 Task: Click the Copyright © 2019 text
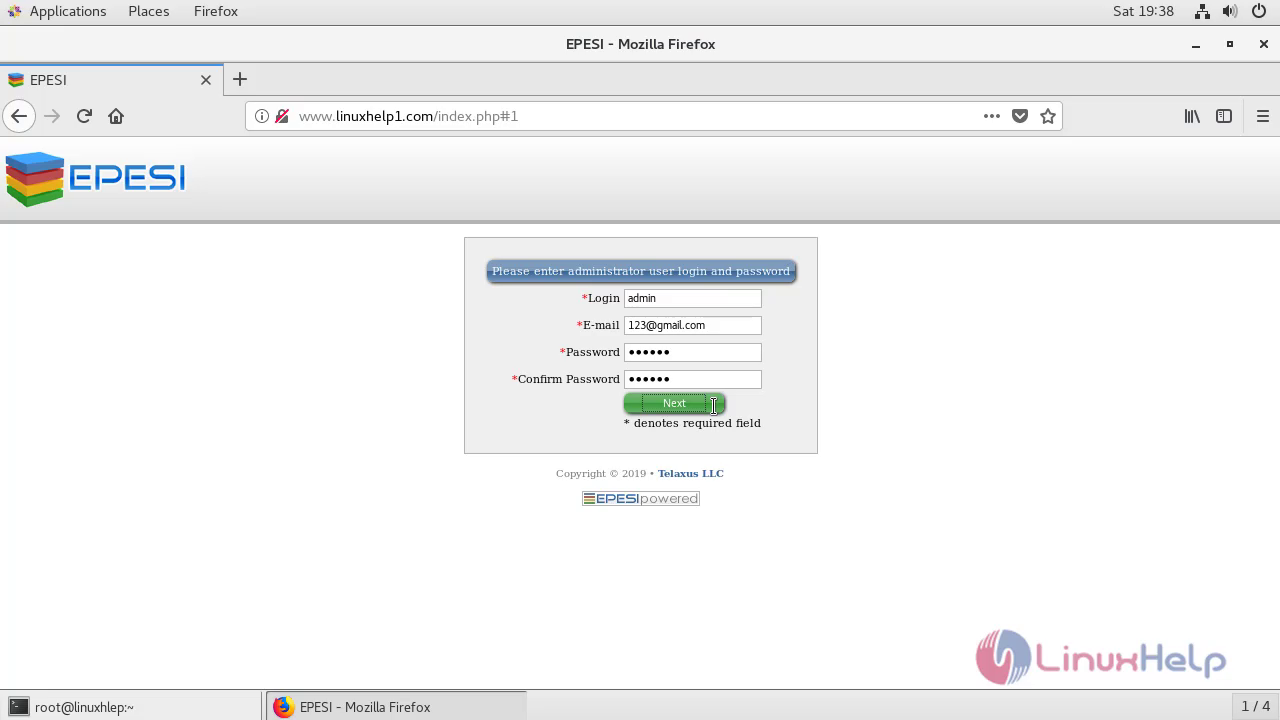[601, 473]
